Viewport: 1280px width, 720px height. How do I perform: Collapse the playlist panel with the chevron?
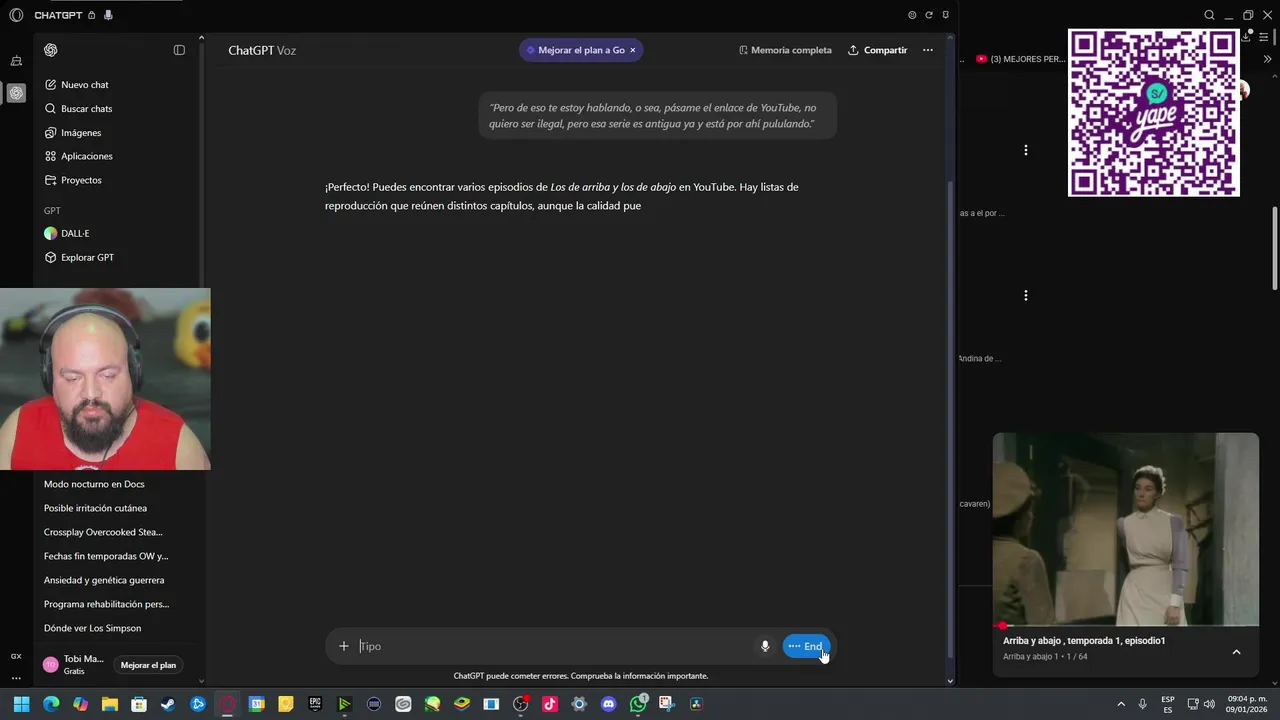tap(1236, 652)
